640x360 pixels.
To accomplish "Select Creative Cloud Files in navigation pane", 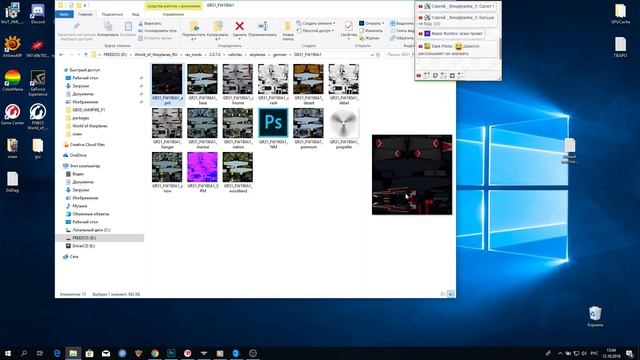I will [84, 144].
